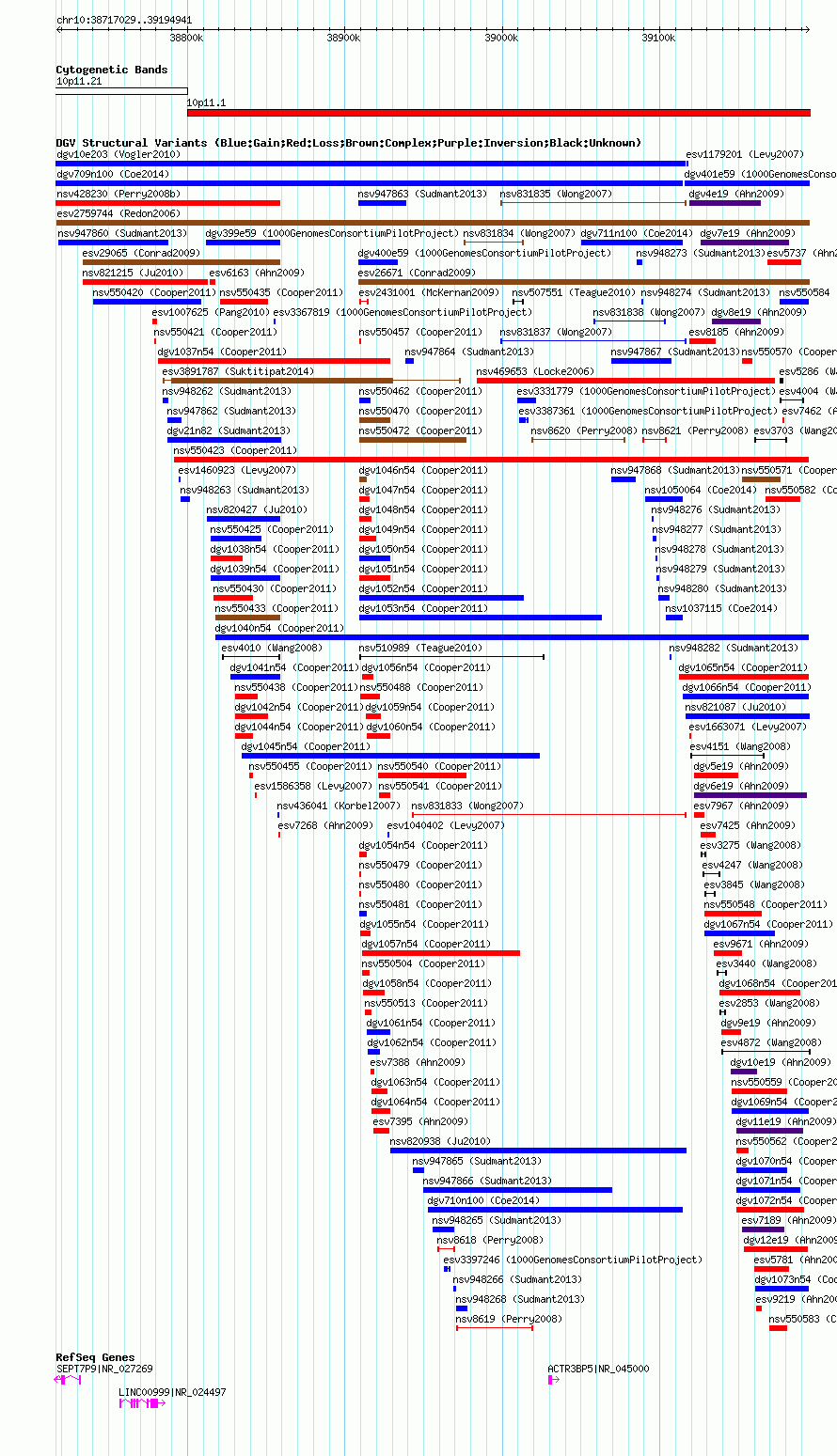This screenshot has height=1456, width=837.
Task: Select dgv710n100 (Coe2014) variant label
Action: tap(484, 1200)
